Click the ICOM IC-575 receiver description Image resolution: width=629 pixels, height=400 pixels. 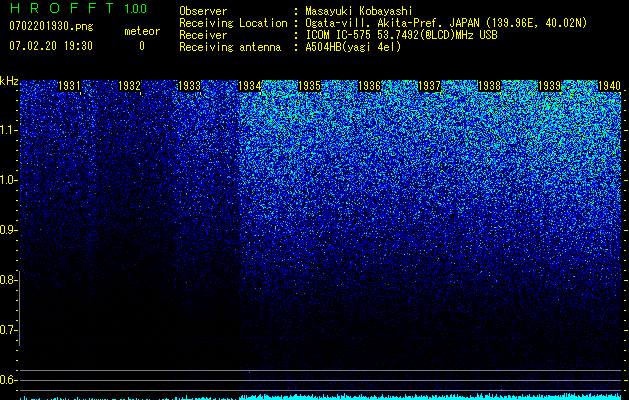(x=401, y=35)
